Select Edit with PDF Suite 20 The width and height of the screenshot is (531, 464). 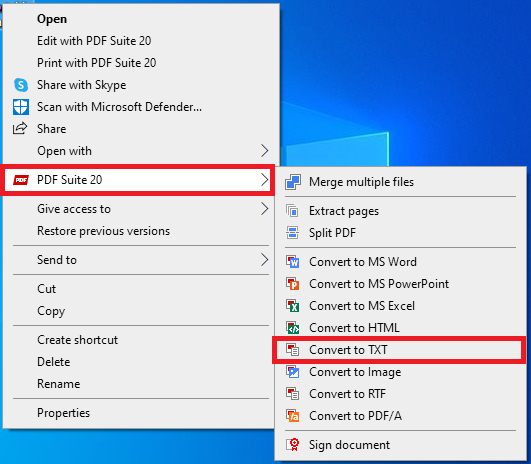94,41
